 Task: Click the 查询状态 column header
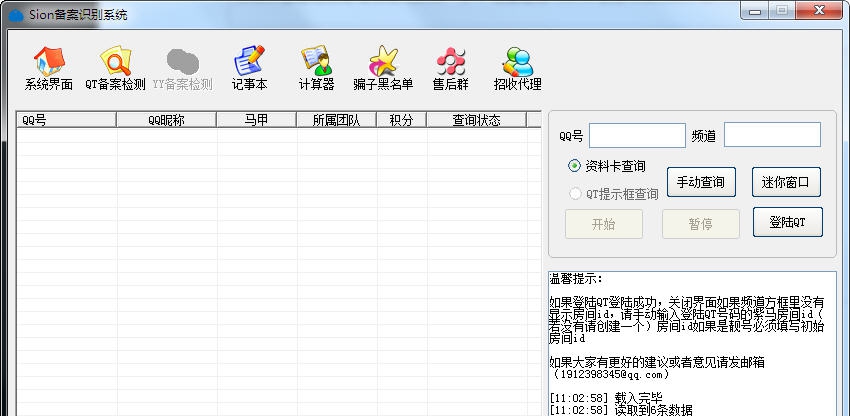click(x=476, y=120)
